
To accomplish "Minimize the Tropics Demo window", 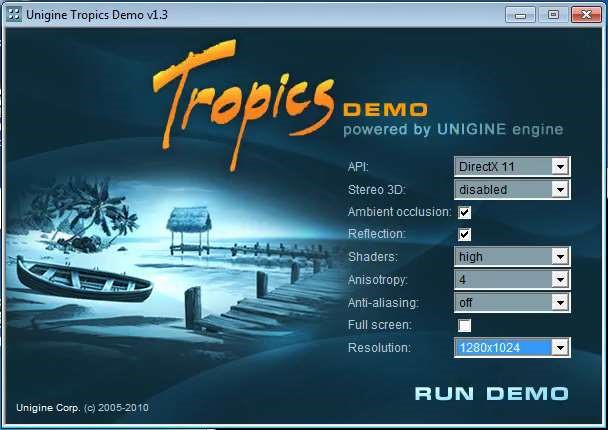I will pyautogui.click(x=520, y=15).
